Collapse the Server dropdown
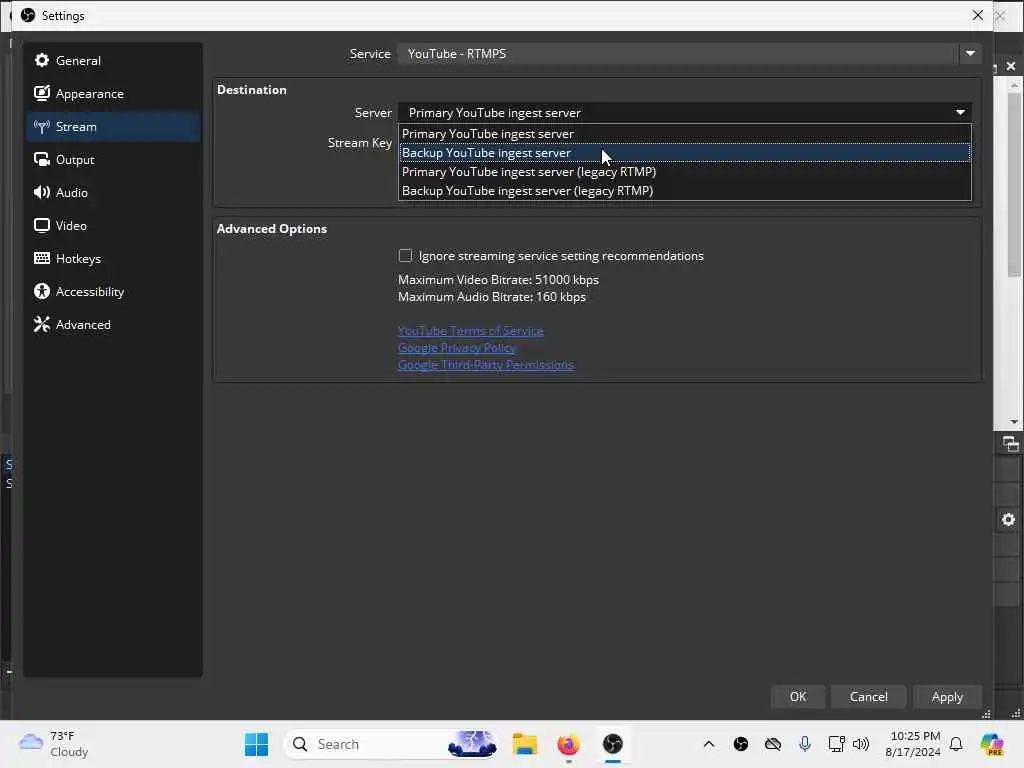The width and height of the screenshot is (1024, 768). pyautogui.click(x=960, y=112)
